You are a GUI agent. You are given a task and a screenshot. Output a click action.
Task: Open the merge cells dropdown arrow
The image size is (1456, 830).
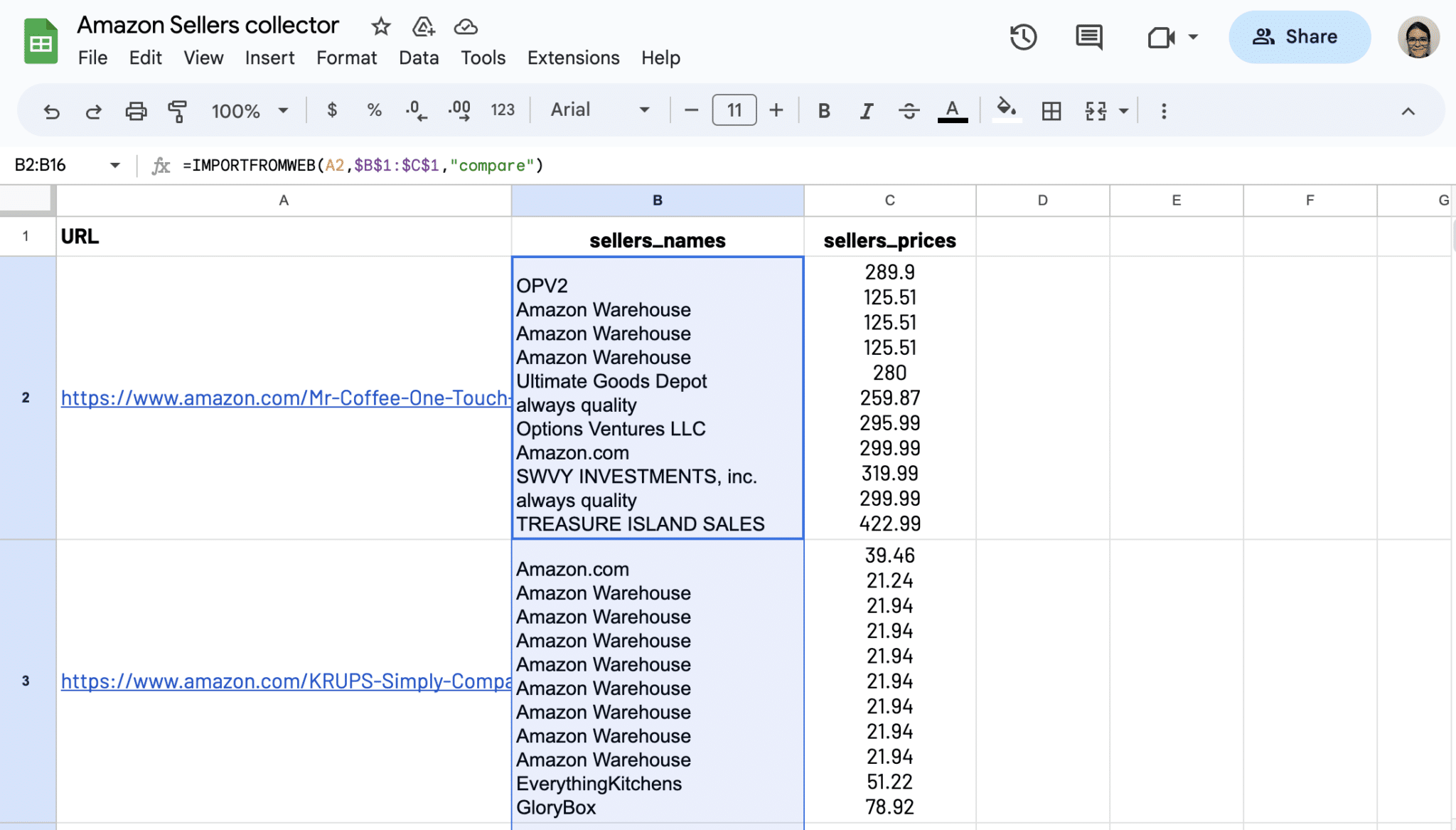(1123, 110)
